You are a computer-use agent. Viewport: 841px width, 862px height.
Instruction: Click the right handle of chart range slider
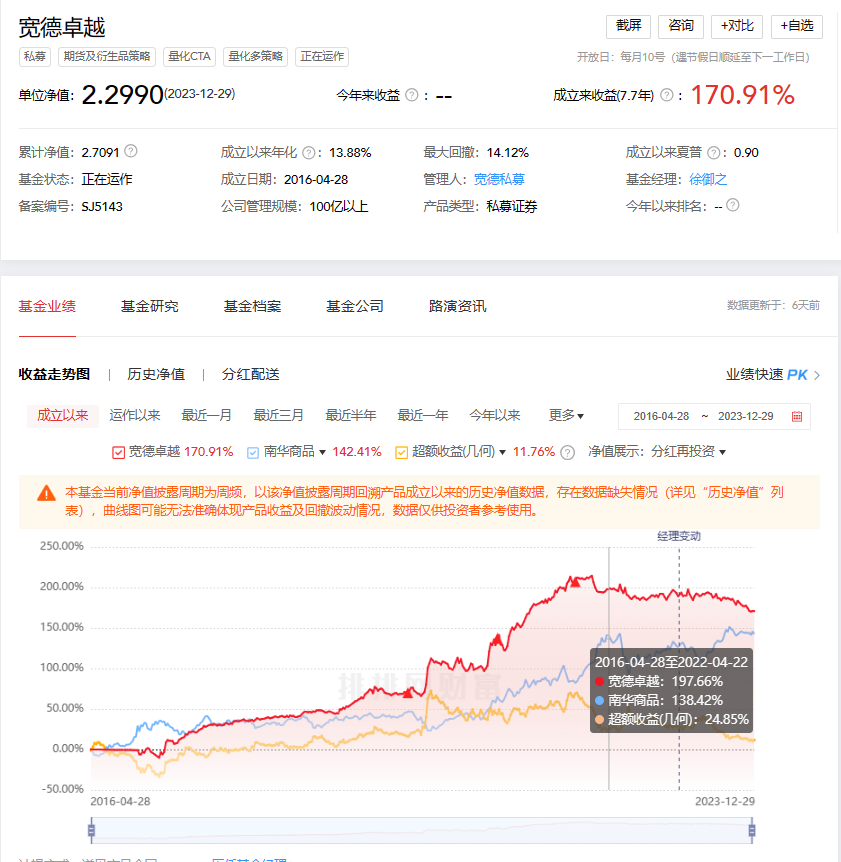[x=752, y=830]
